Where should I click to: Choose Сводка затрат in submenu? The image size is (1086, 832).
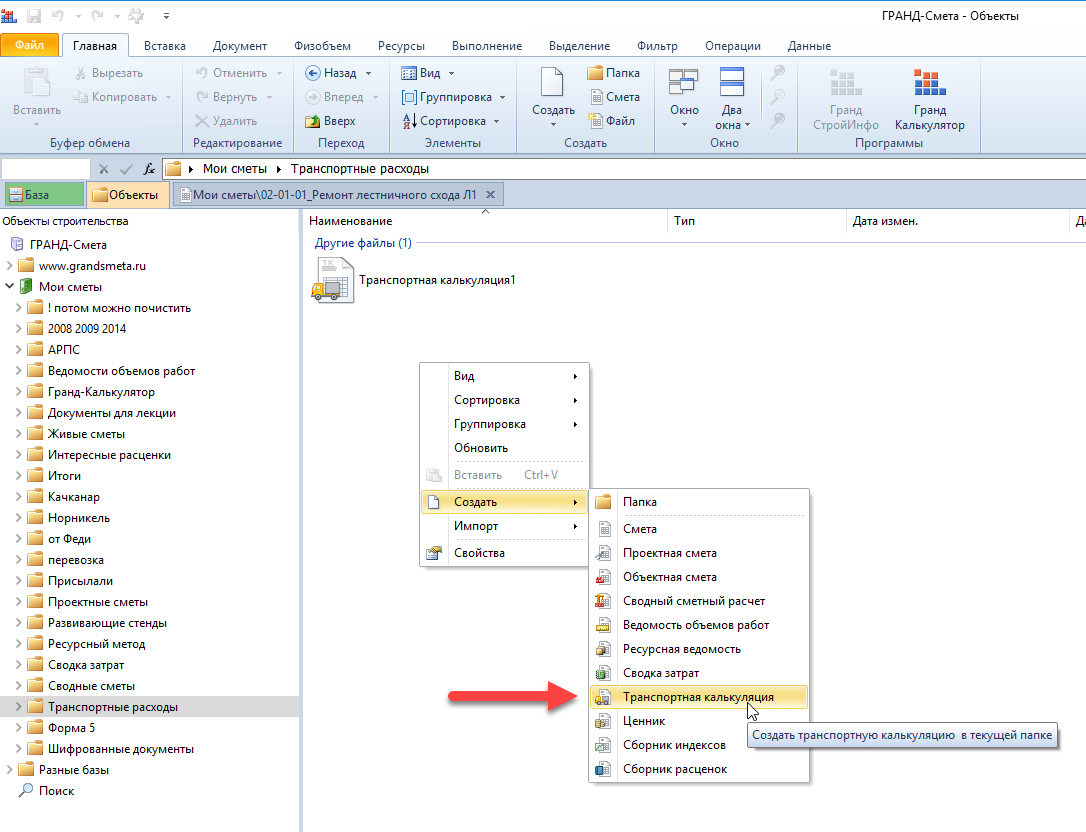(698, 673)
